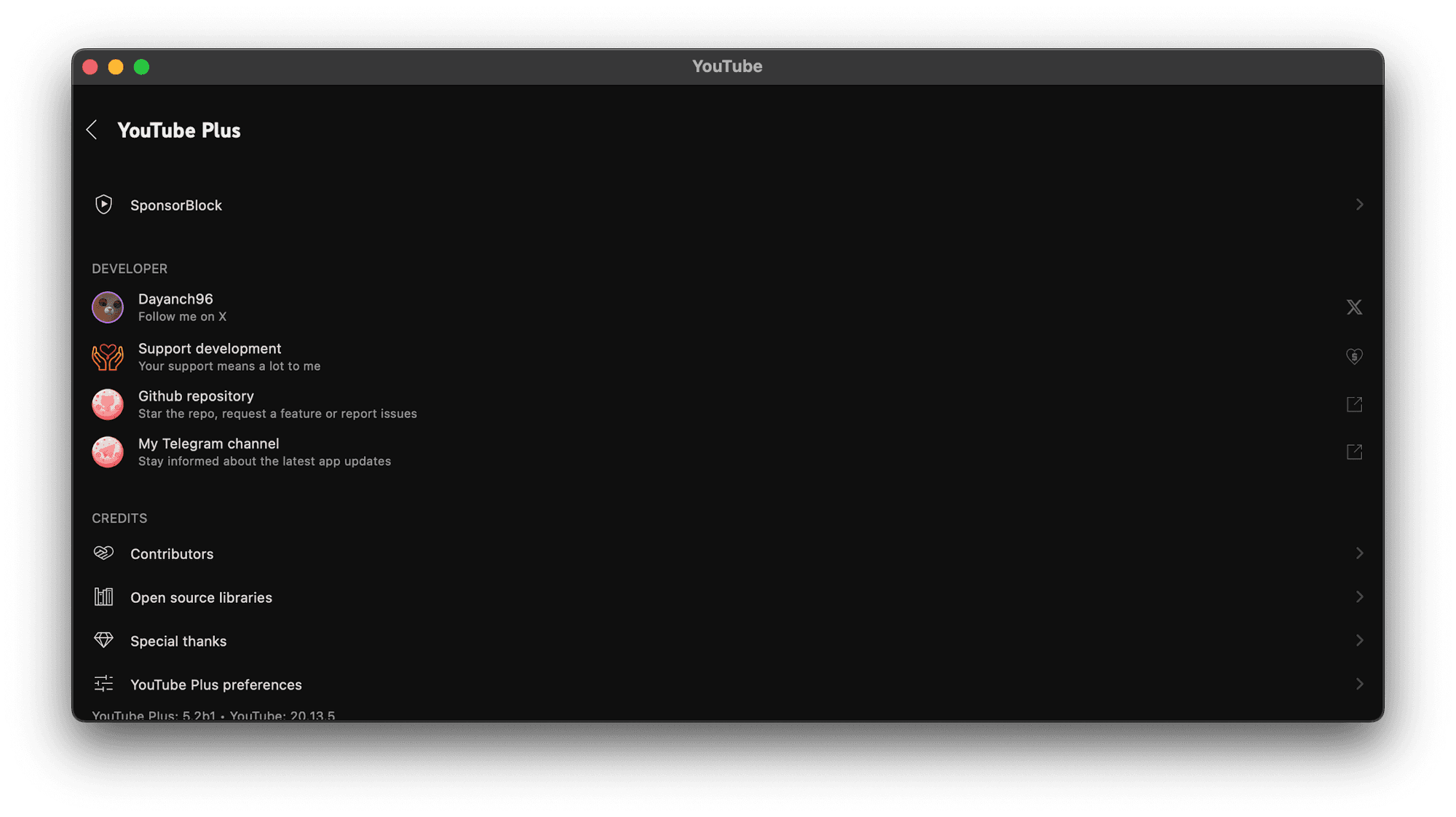Click the yellow minimize window button
The width and height of the screenshot is (1456, 817).
(116, 67)
